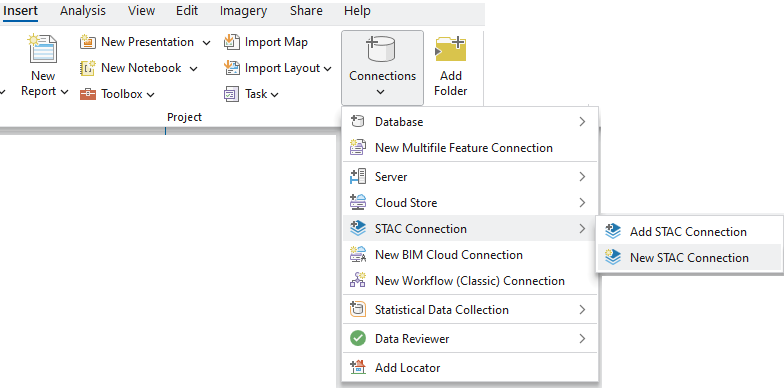Open the Imagery tab
Viewport: 784px width, 388px height.
tap(244, 11)
